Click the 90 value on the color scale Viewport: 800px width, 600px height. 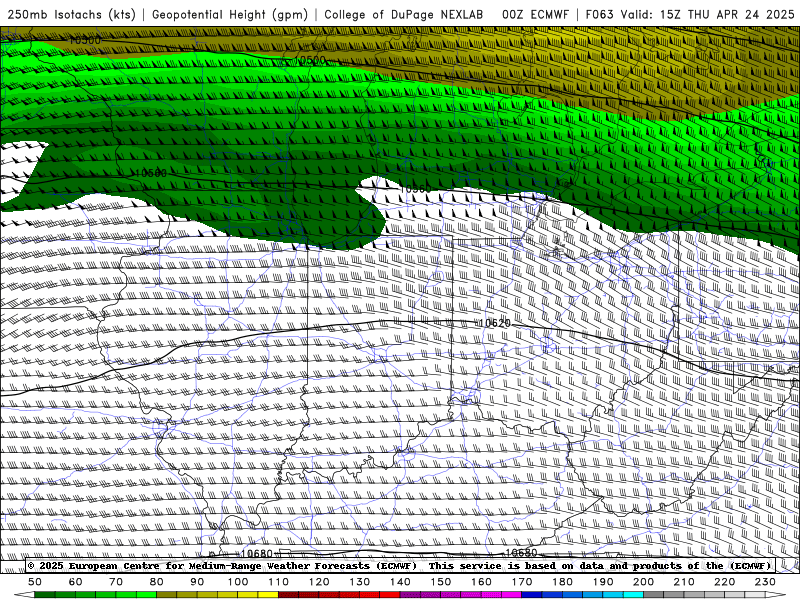pyautogui.click(x=197, y=582)
